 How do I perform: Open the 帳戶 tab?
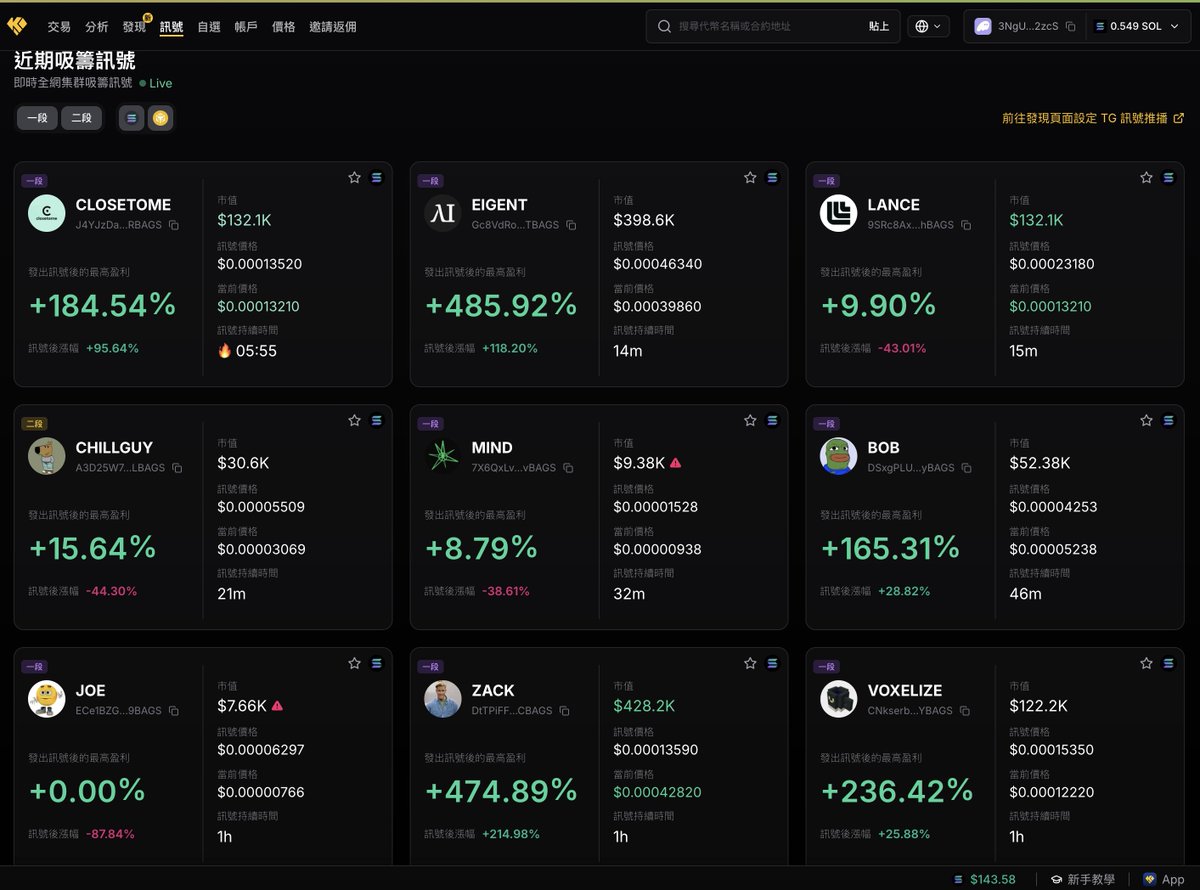[x=246, y=27]
